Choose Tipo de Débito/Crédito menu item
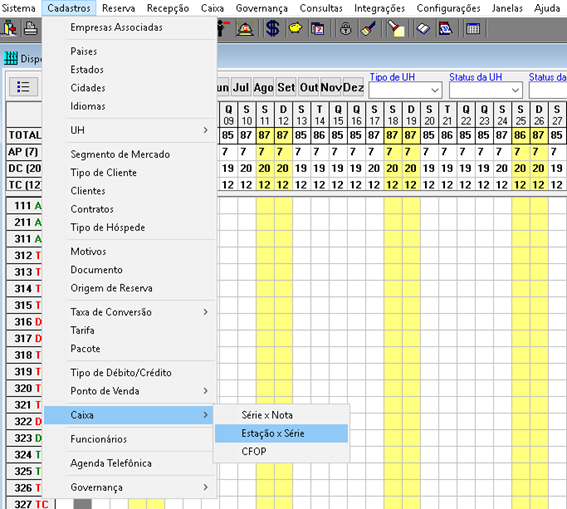Screen dimensions: 567x509 pos(129,373)
